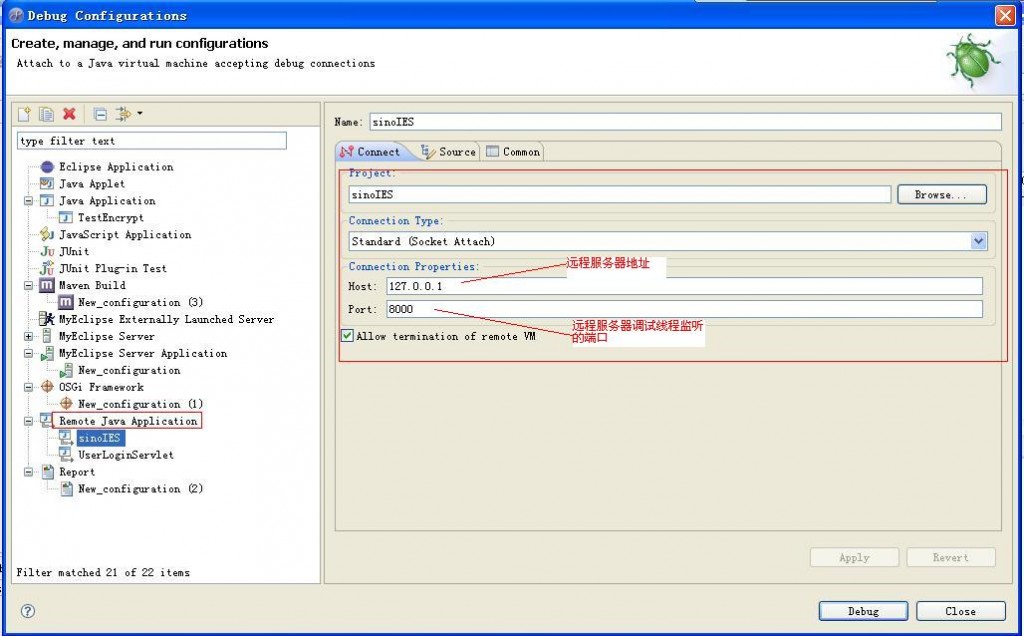The width and height of the screenshot is (1024, 636).
Task: Switch to the Source tab
Action: point(449,151)
